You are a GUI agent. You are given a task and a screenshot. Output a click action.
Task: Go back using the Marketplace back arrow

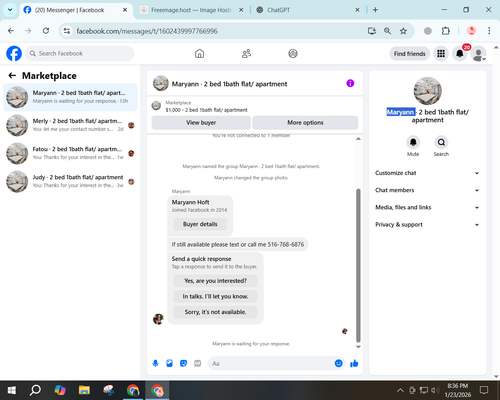pos(12,76)
